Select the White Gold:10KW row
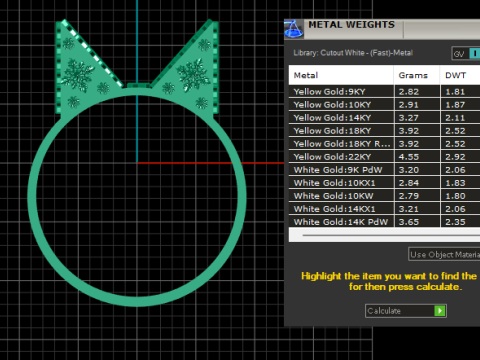This screenshot has width=480, height=360. coord(384,196)
